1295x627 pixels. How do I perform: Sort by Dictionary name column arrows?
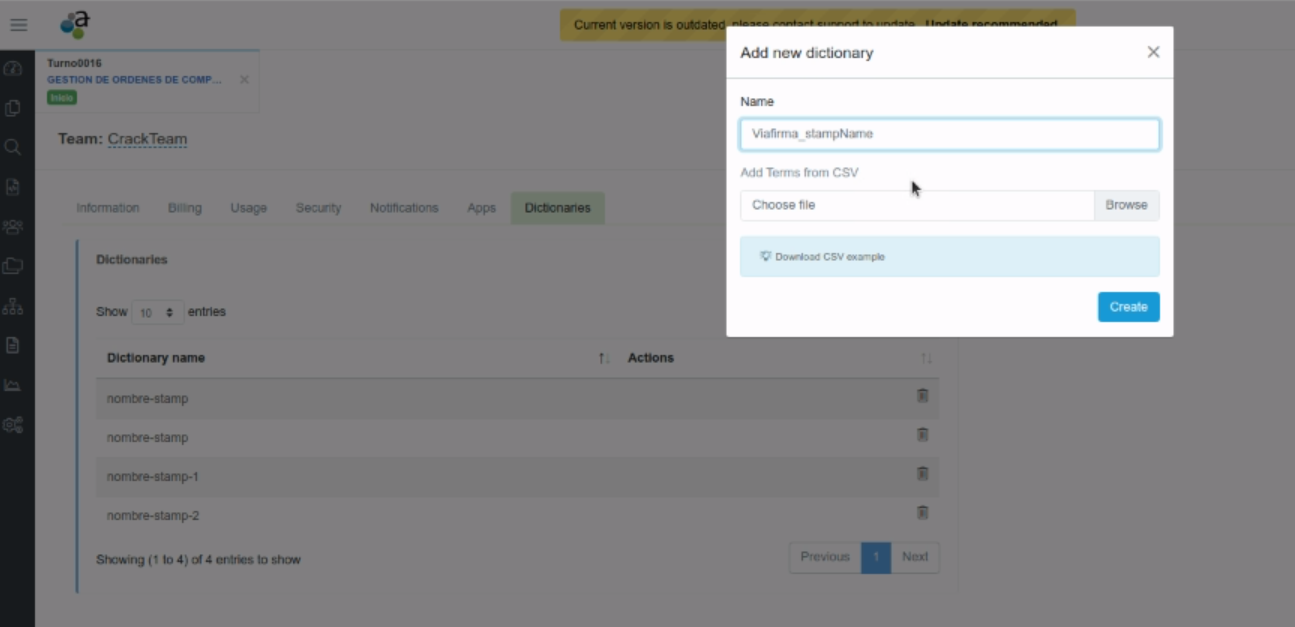tap(604, 358)
